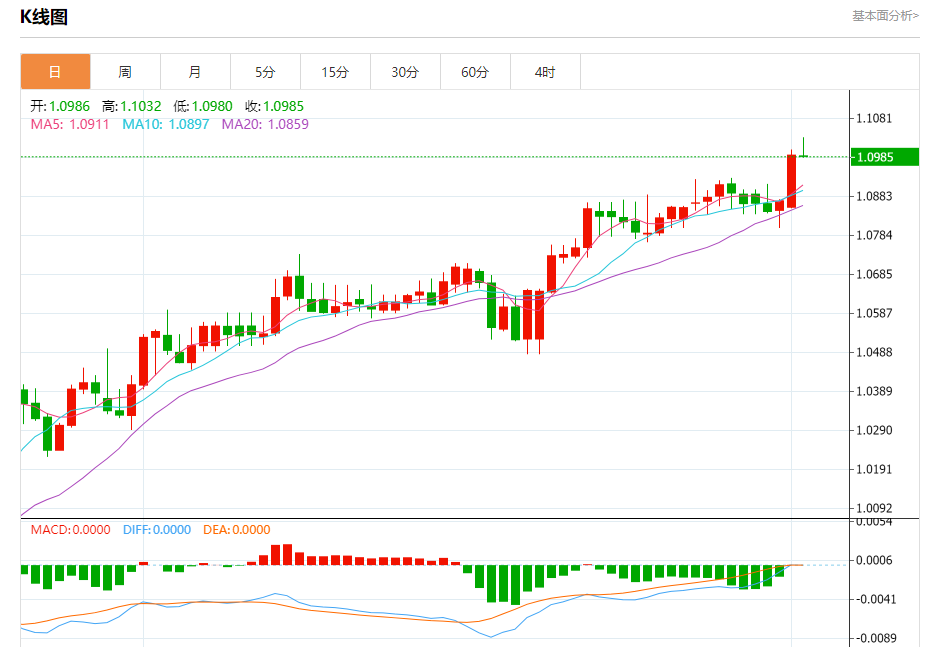
Task: Click the latest large red candlestick
Action: pos(792,181)
